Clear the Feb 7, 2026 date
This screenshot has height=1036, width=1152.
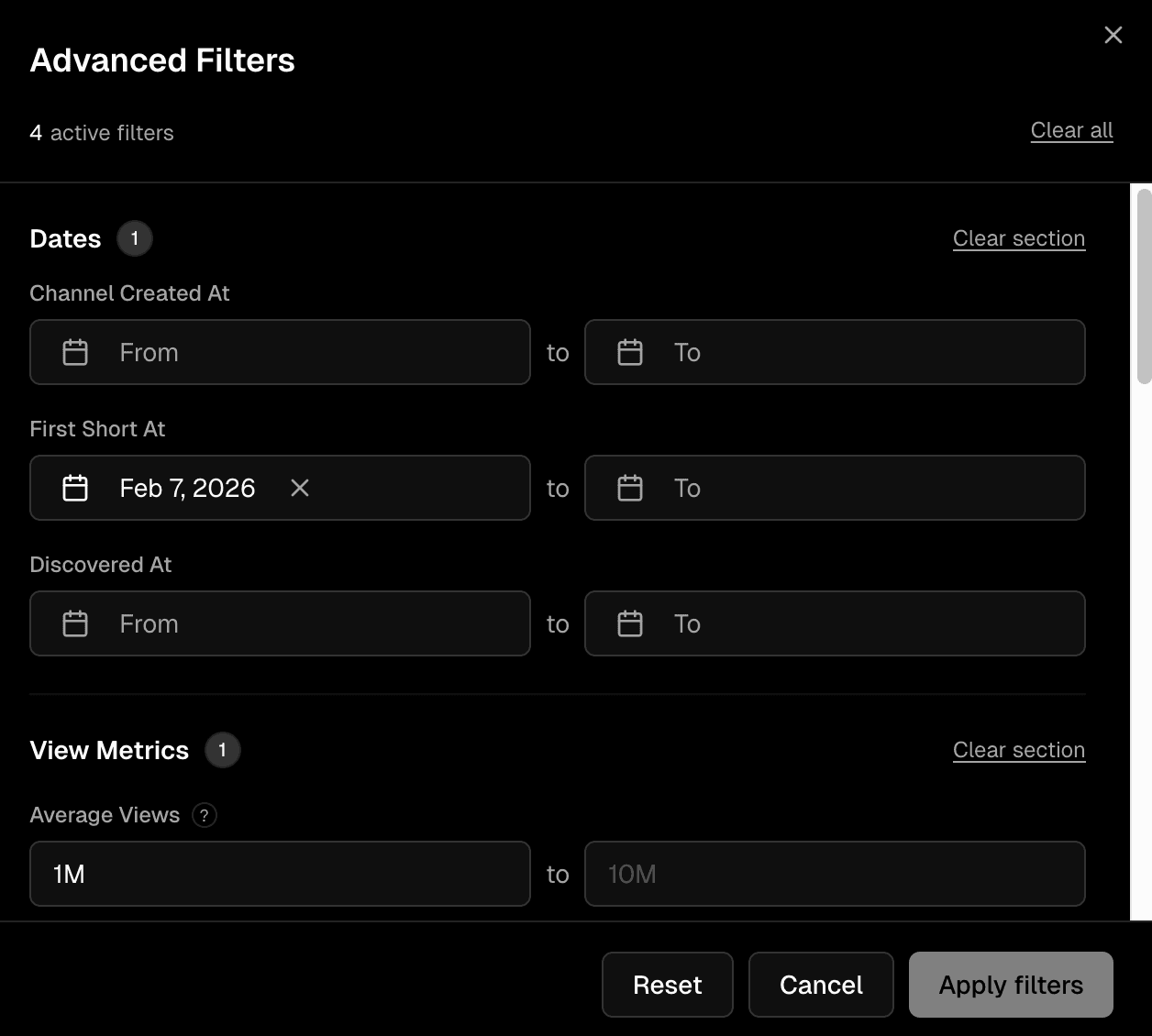(299, 488)
